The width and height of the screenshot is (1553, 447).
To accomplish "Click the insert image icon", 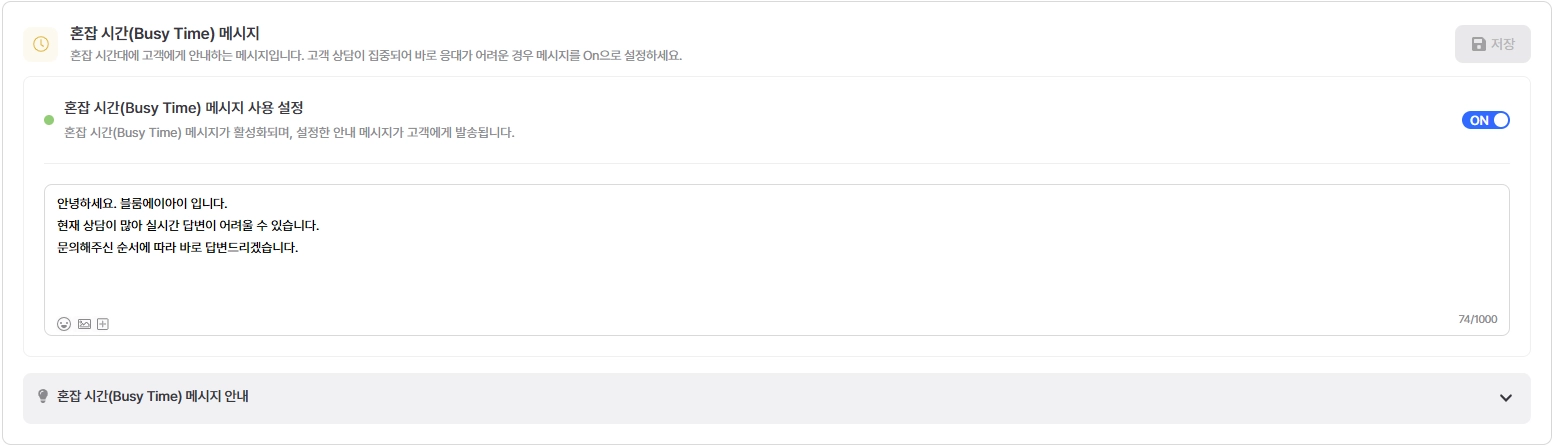I will [x=84, y=324].
